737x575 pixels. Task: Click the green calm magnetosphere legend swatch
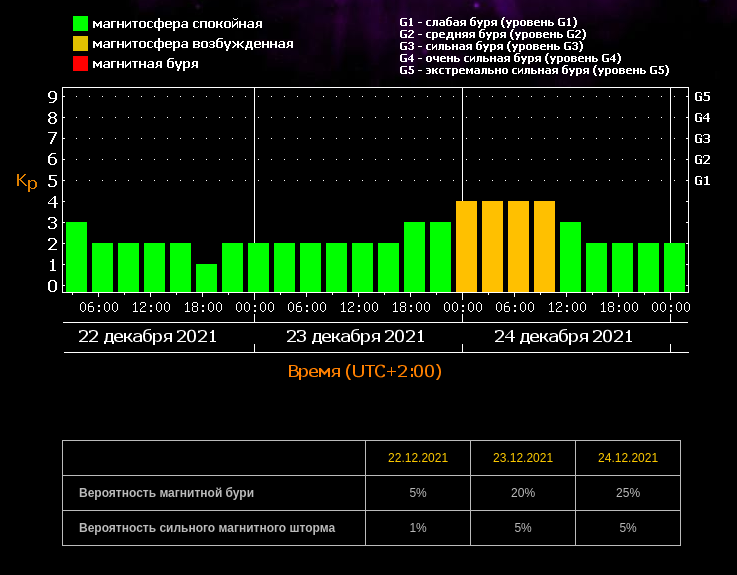point(80,24)
